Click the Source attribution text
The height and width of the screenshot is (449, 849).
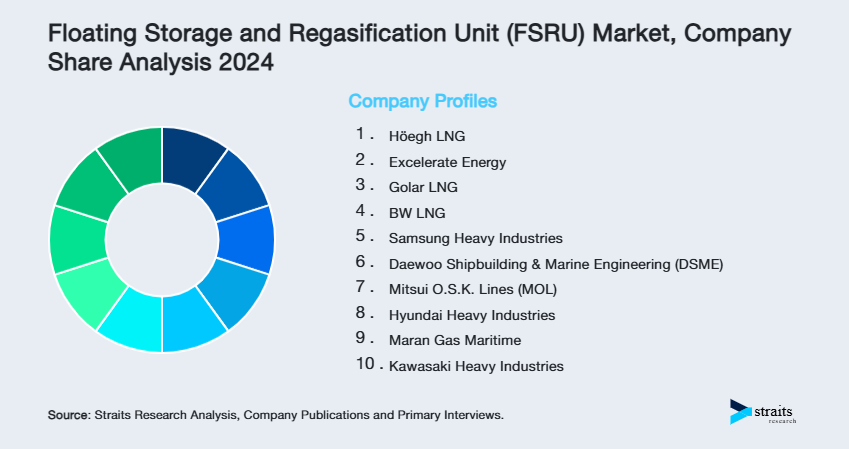275,414
